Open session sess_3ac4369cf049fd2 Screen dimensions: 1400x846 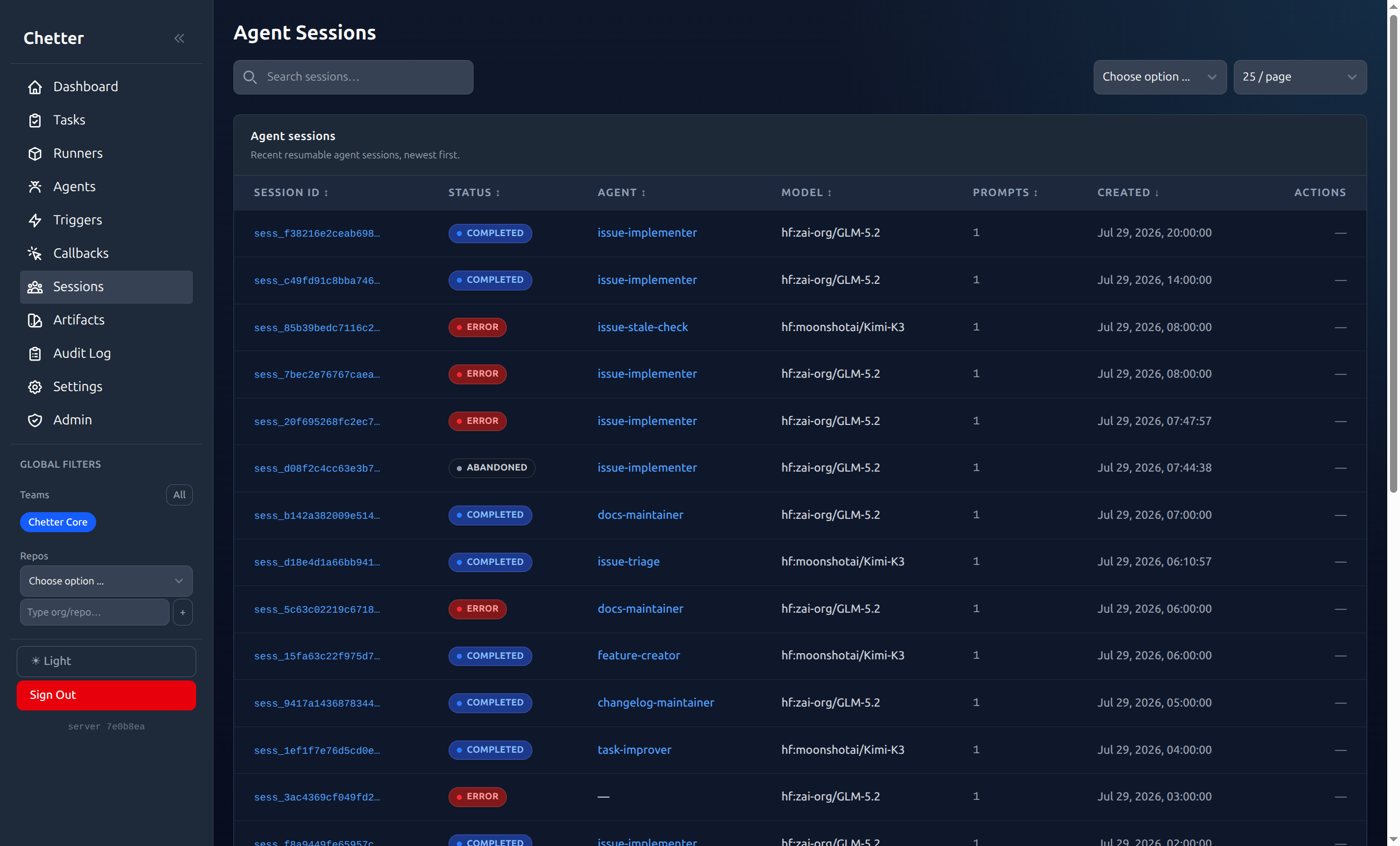click(316, 797)
